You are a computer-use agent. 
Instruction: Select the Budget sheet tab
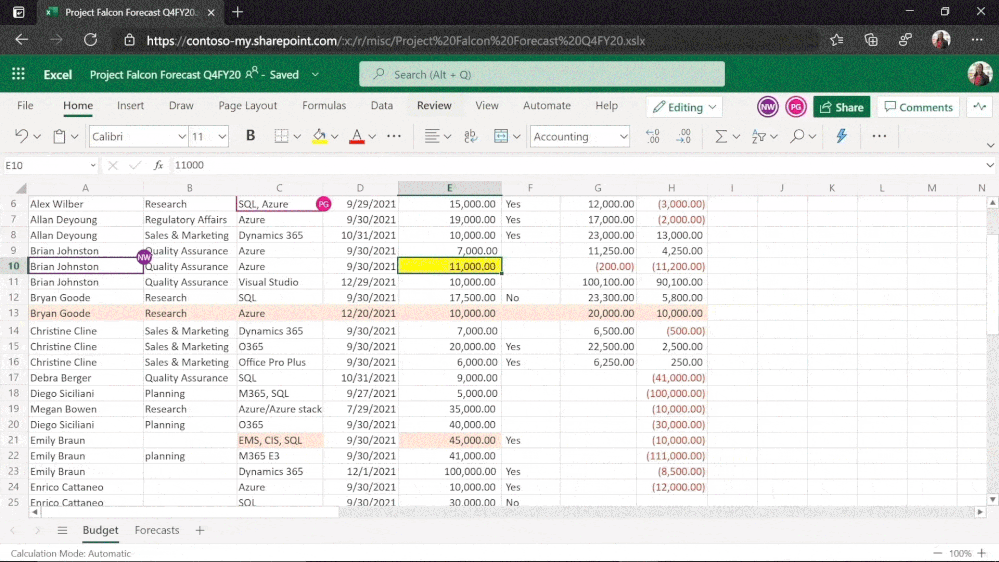coord(100,530)
